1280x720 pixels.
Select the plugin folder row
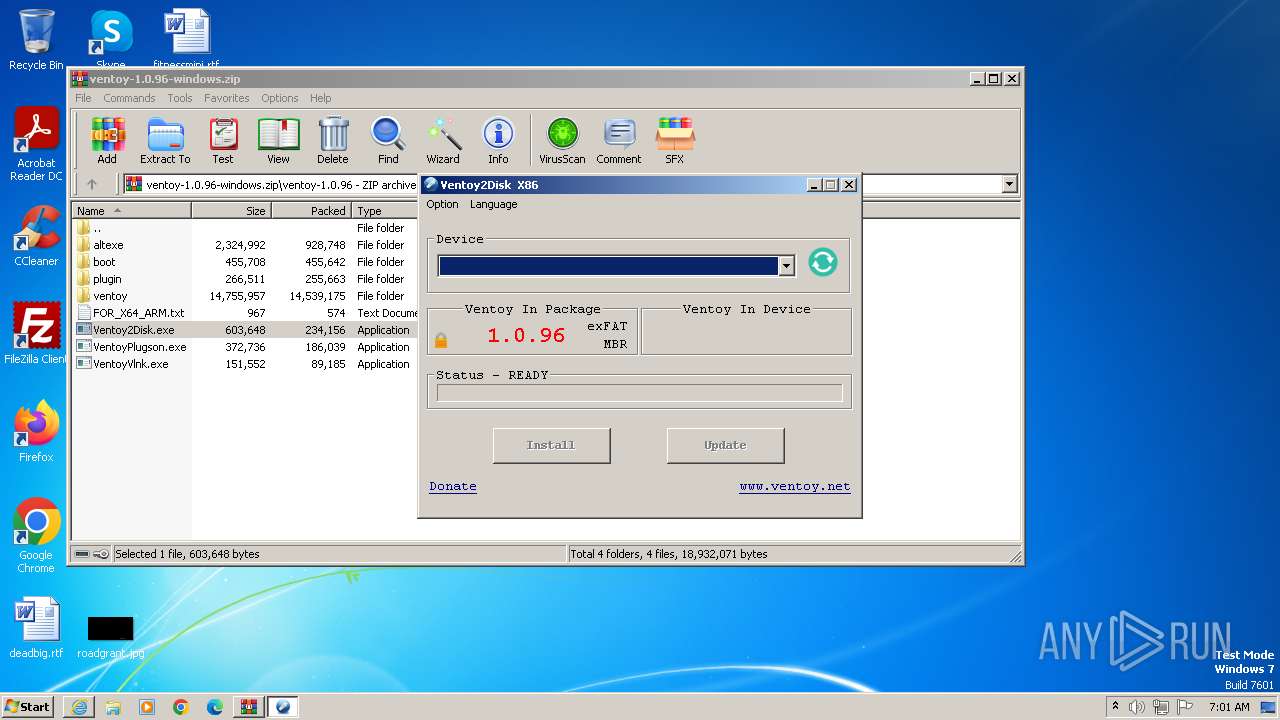245,279
